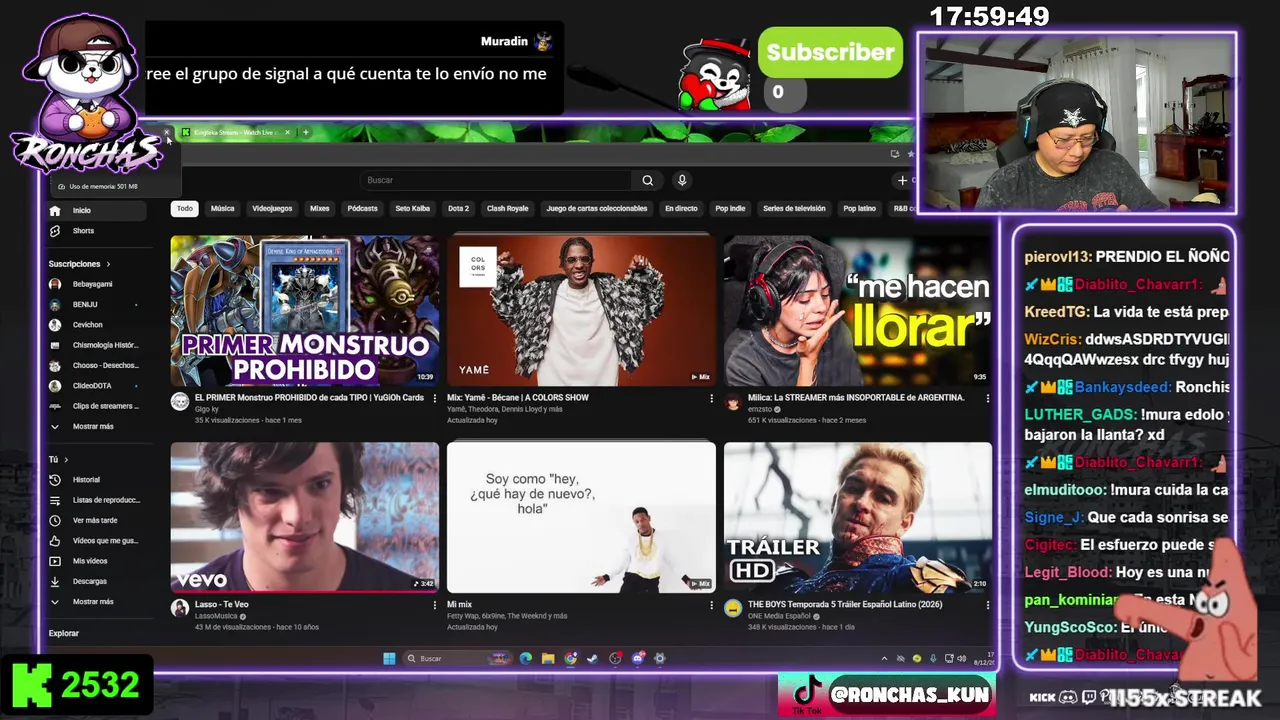Open the new tab plus button in browser
The image size is (1280, 720).
coord(305,132)
